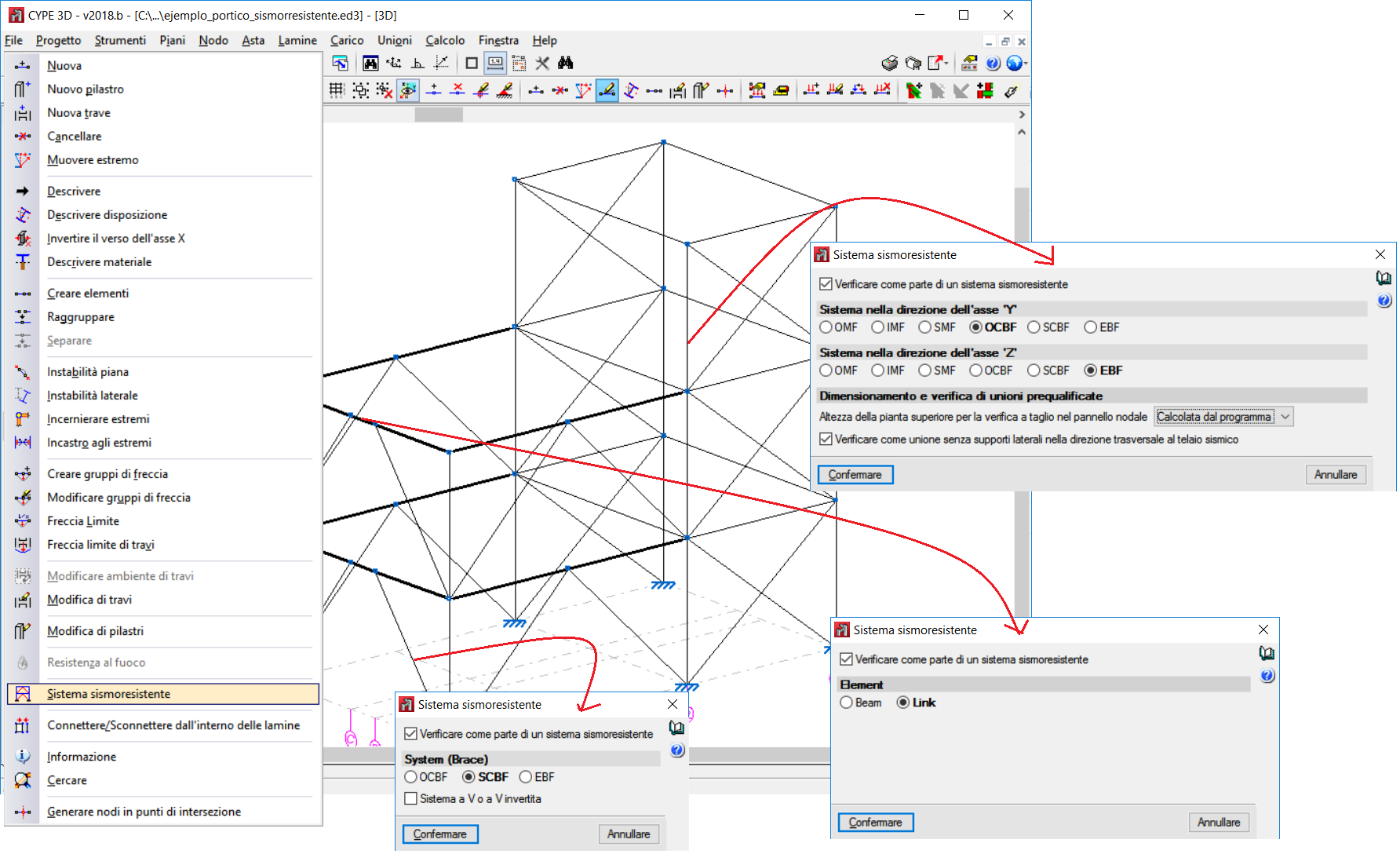Open the book manual icon in Y/Z system dialog

coord(1384,278)
